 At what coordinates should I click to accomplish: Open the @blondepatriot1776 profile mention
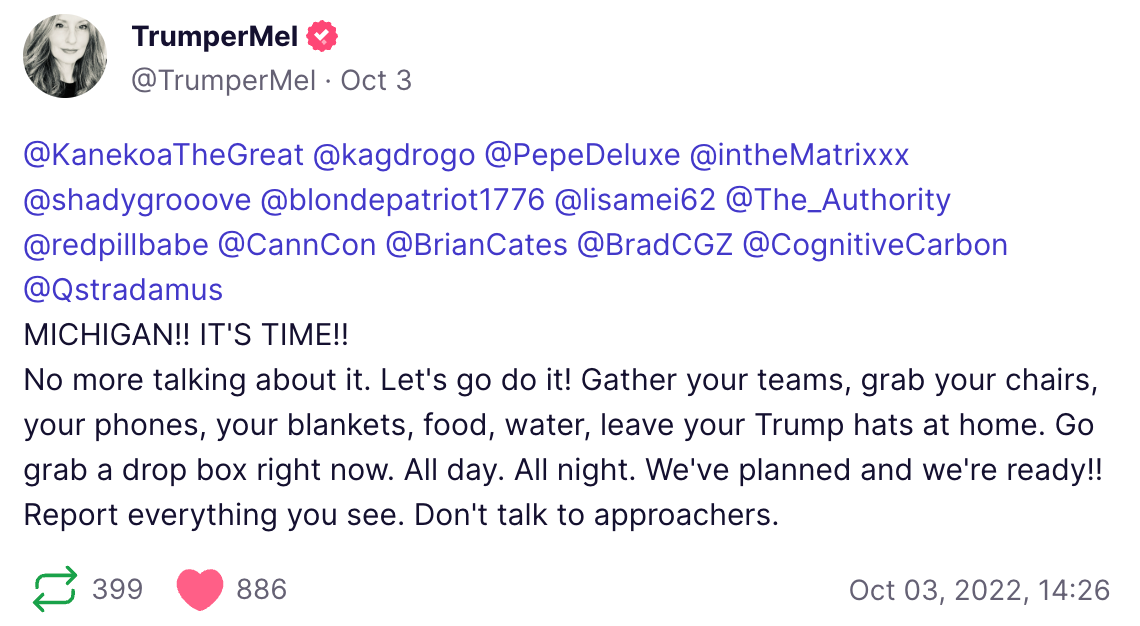pos(403,200)
